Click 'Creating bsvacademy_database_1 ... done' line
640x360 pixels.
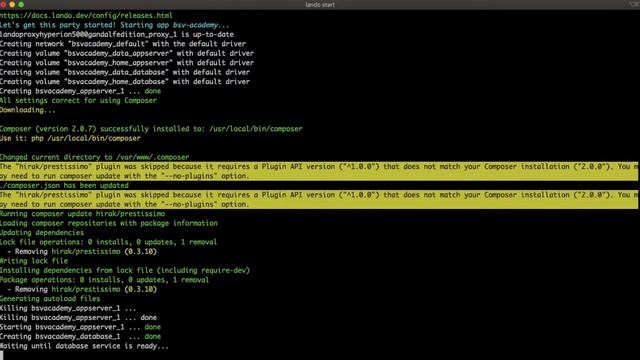tap(80, 336)
